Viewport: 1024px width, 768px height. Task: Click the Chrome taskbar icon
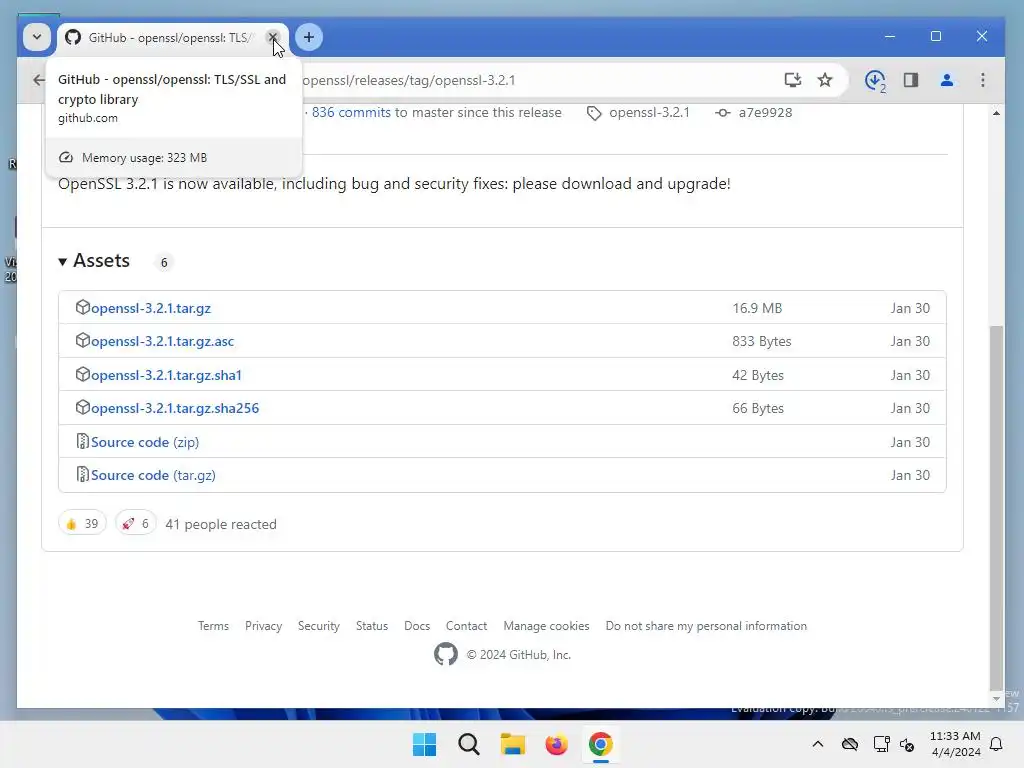pyautogui.click(x=601, y=744)
